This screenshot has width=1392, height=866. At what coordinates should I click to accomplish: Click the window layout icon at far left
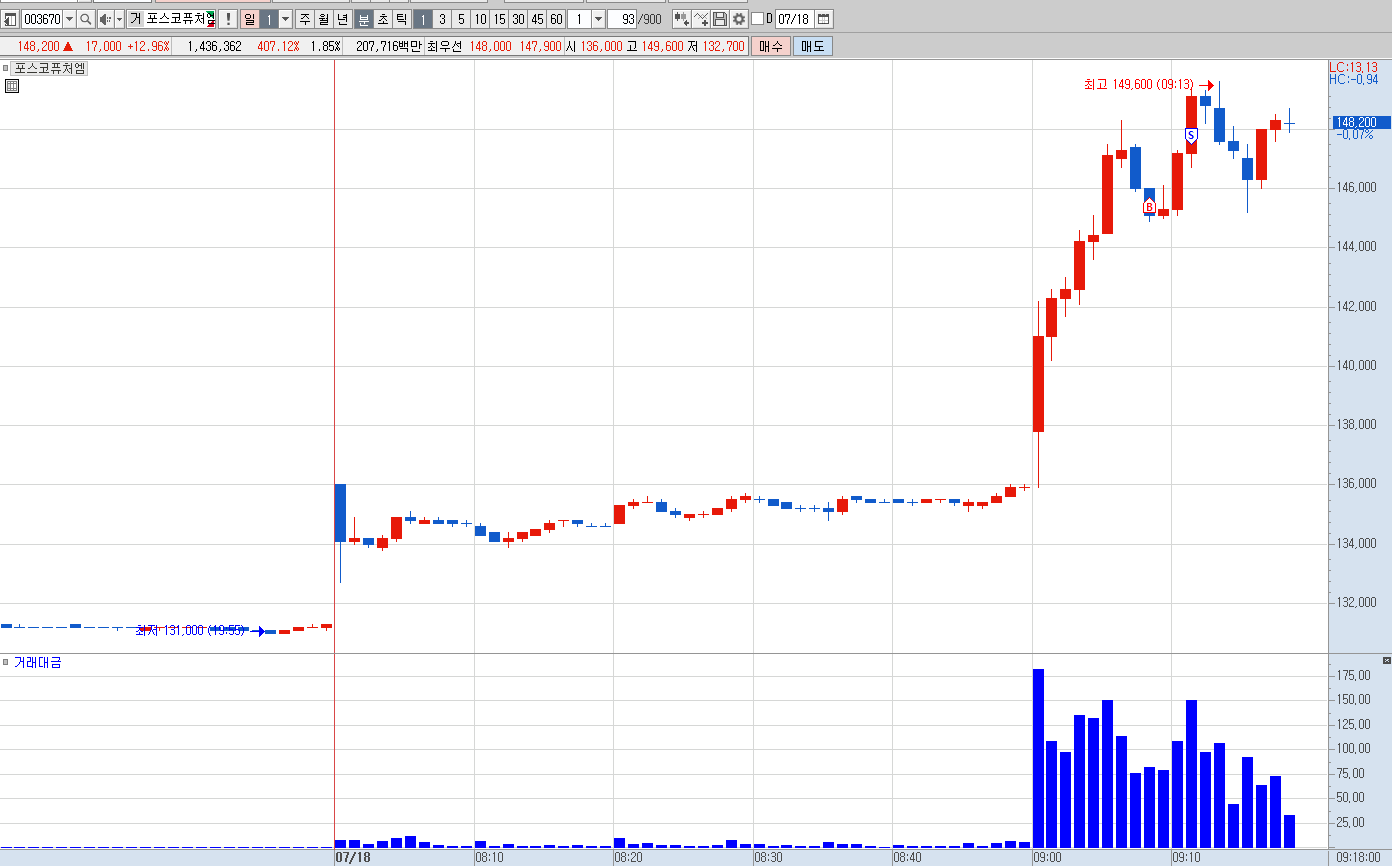point(10,19)
